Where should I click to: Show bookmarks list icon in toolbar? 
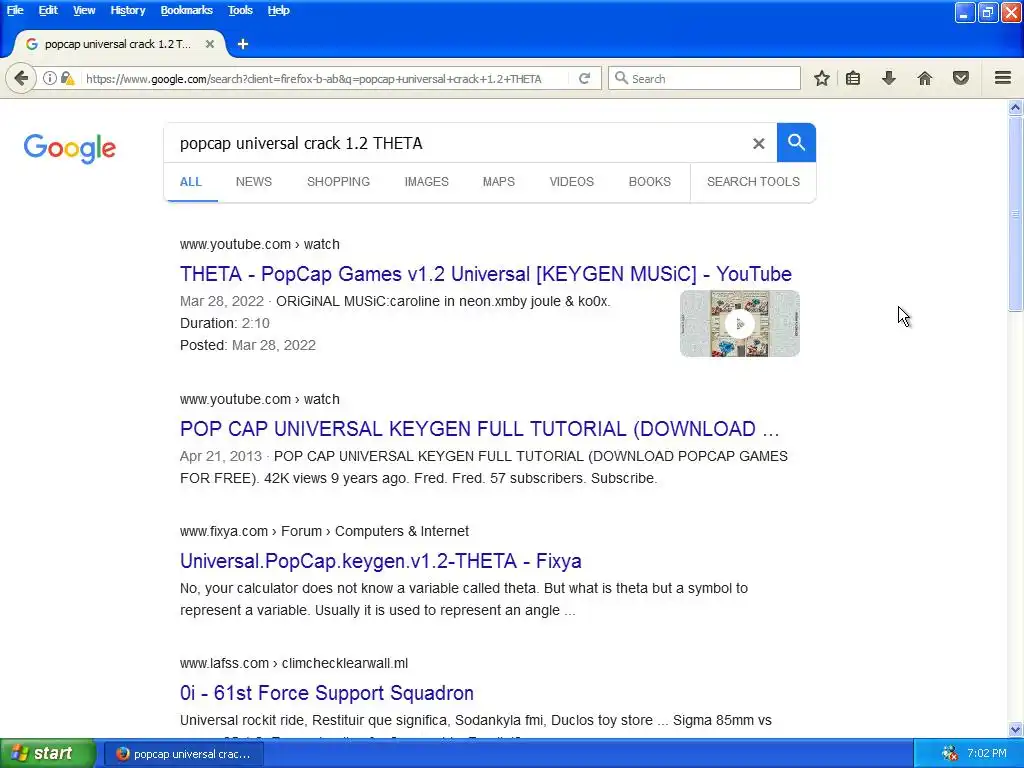tap(853, 78)
